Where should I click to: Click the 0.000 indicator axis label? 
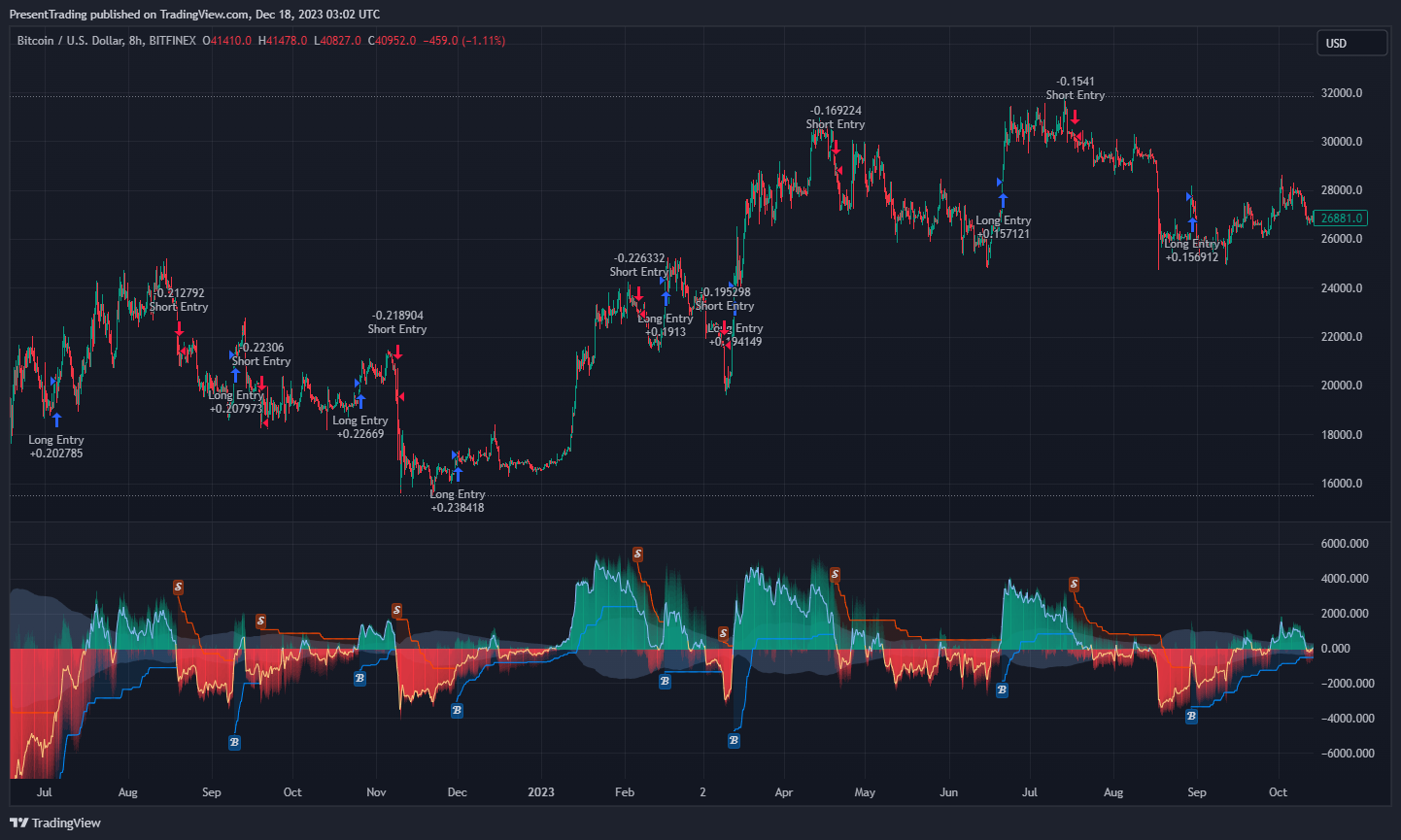pos(1336,649)
